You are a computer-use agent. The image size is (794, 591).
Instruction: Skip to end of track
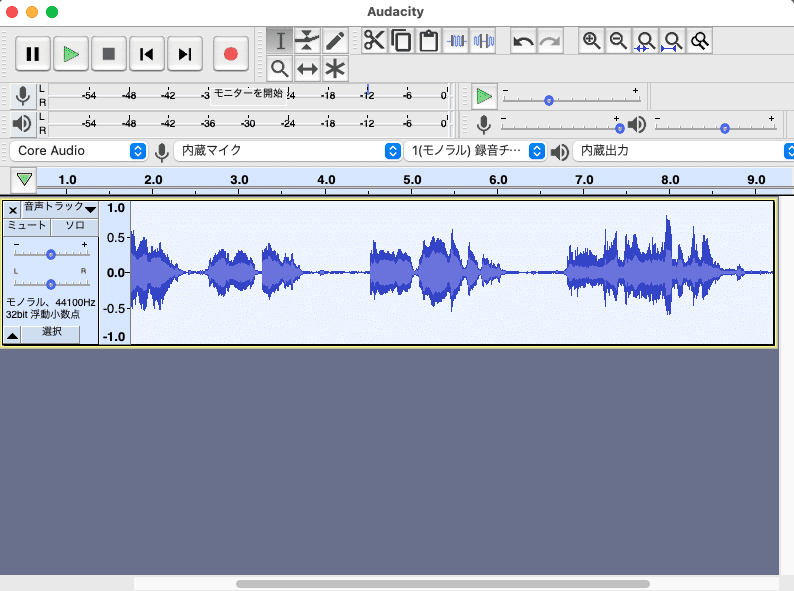pyautogui.click(x=185, y=54)
